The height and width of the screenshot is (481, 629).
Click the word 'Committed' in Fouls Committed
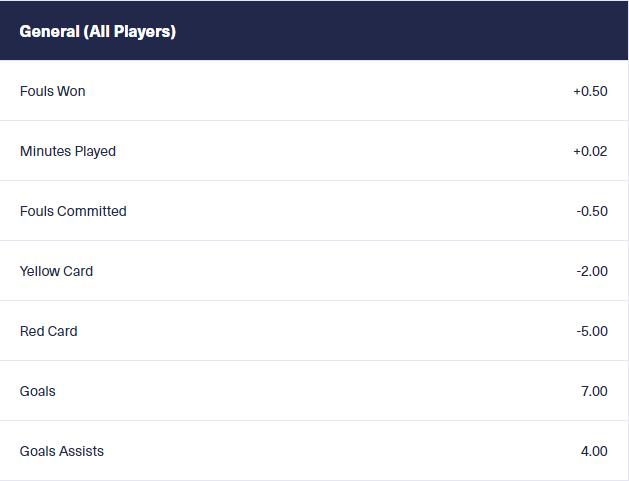pos(92,211)
